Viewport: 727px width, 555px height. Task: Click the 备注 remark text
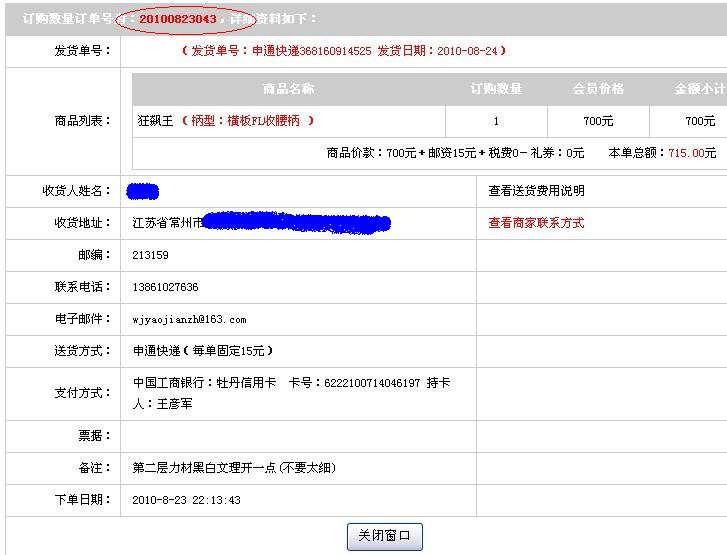click(234, 467)
